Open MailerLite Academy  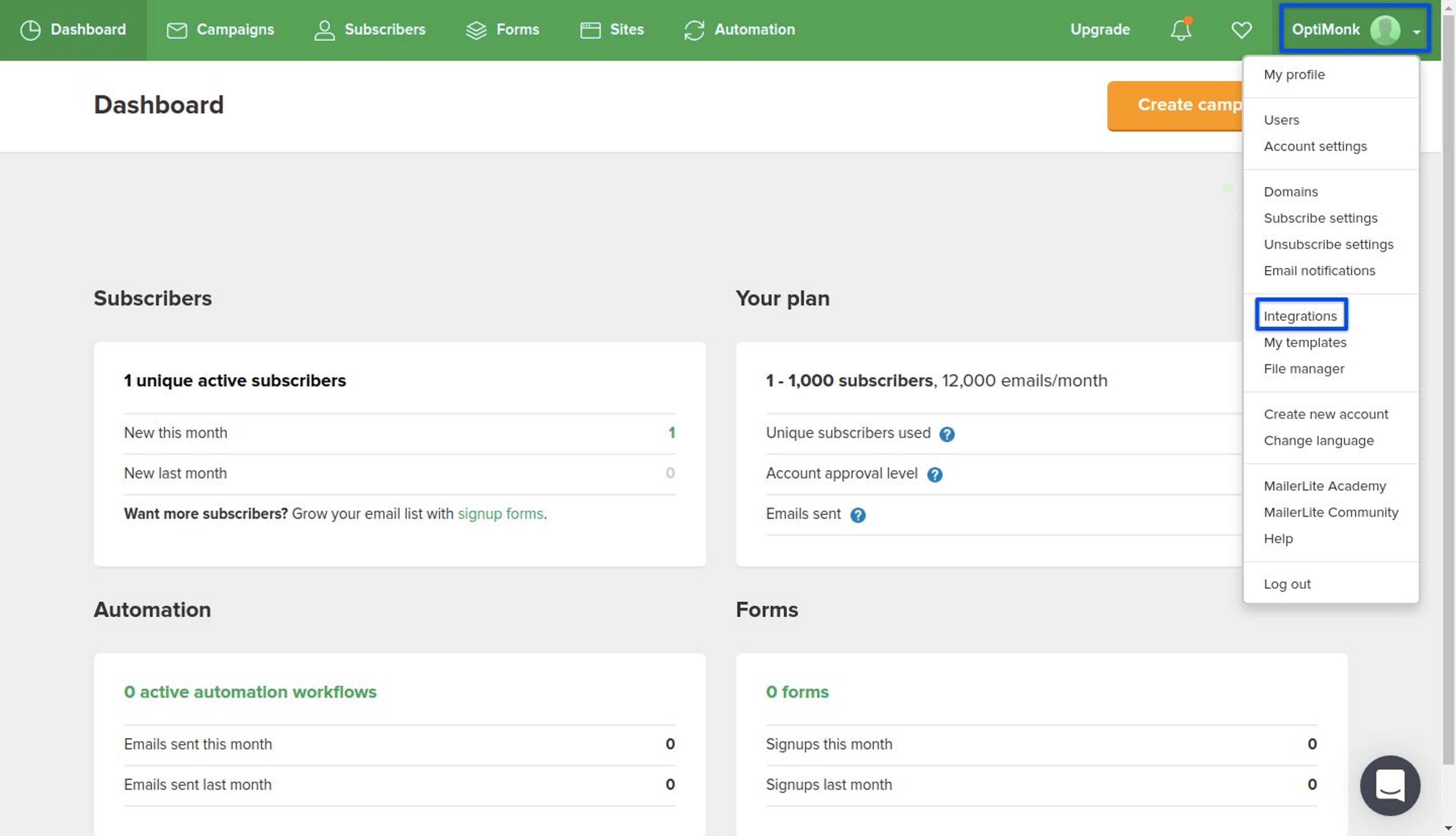(1324, 486)
